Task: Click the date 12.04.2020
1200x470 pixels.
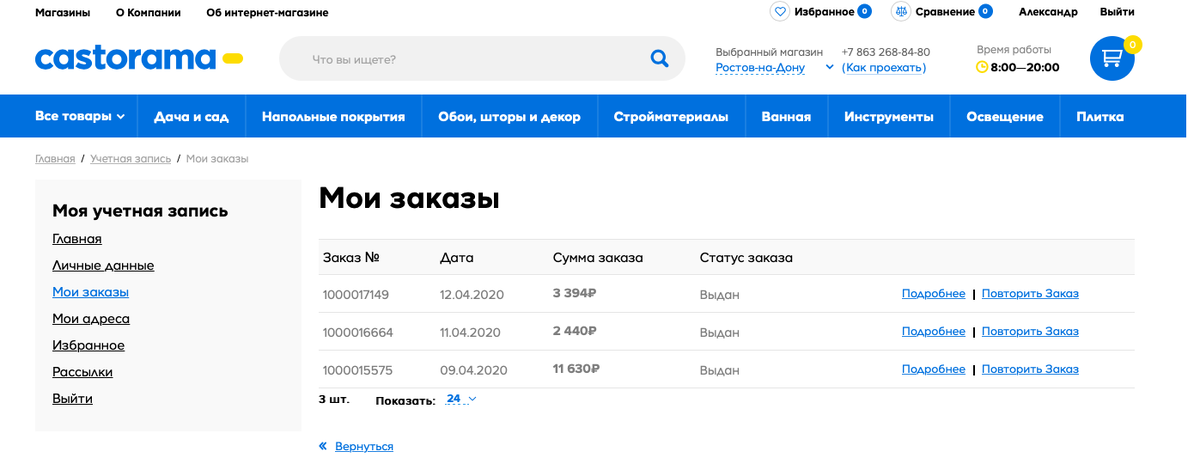Action: tap(472, 295)
